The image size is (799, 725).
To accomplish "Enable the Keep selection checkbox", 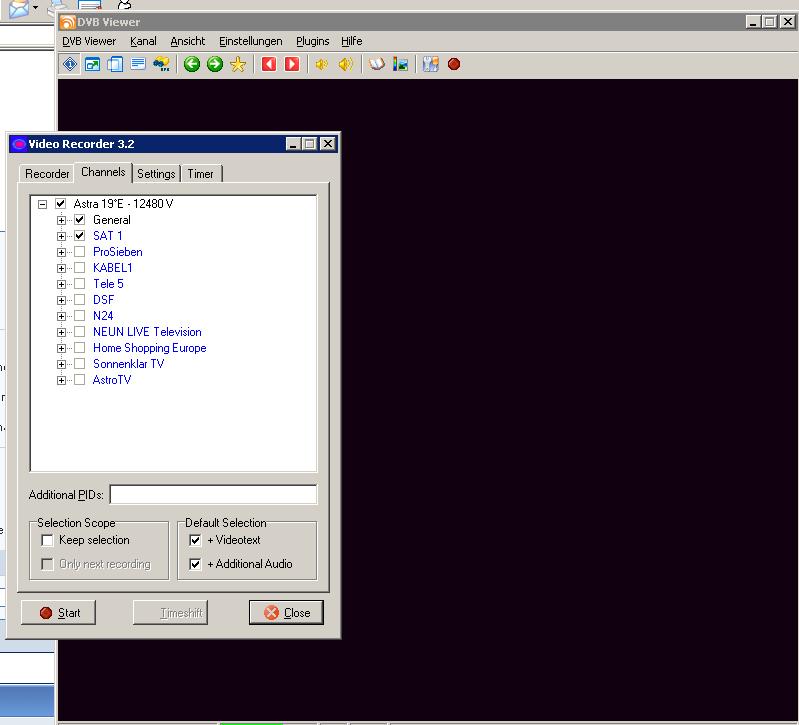I will pos(47,540).
